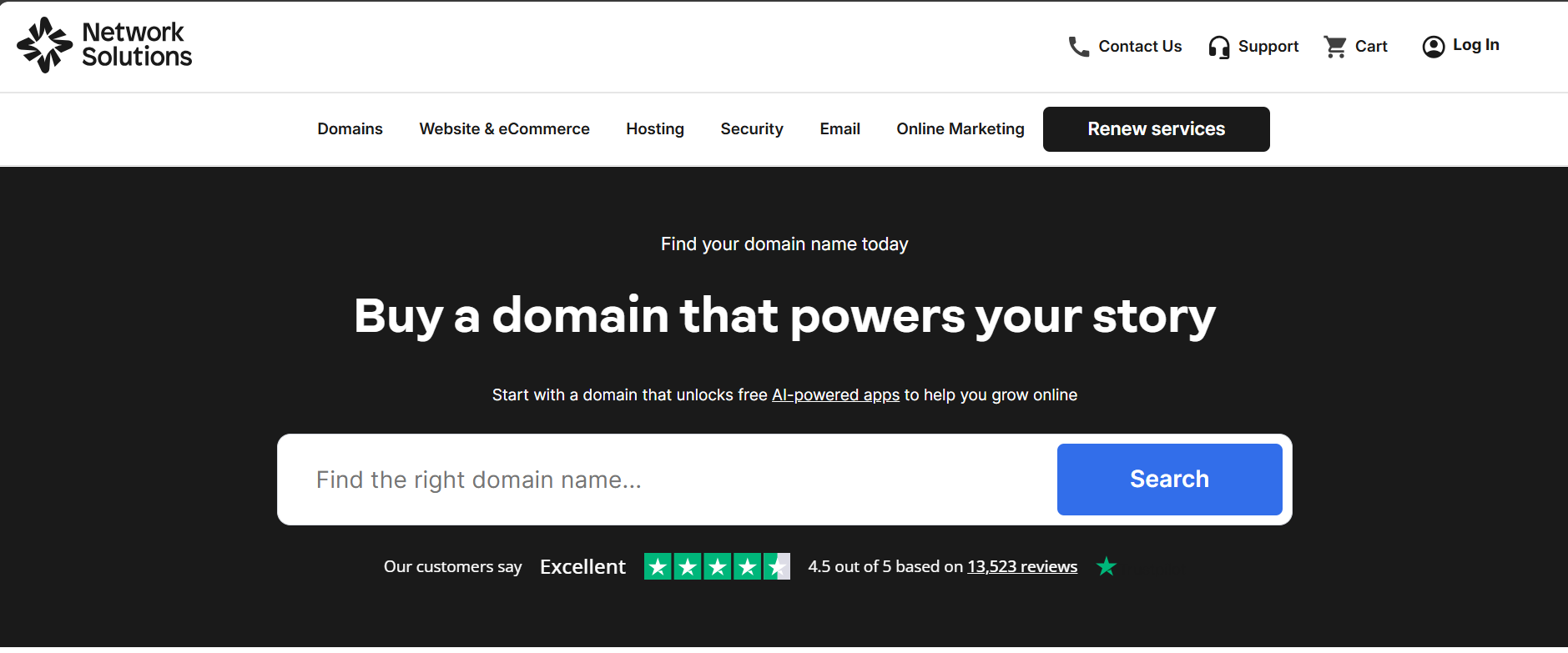This screenshot has width=1568, height=653.
Task: Open the Online Marketing menu
Action: tap(960, 129)
